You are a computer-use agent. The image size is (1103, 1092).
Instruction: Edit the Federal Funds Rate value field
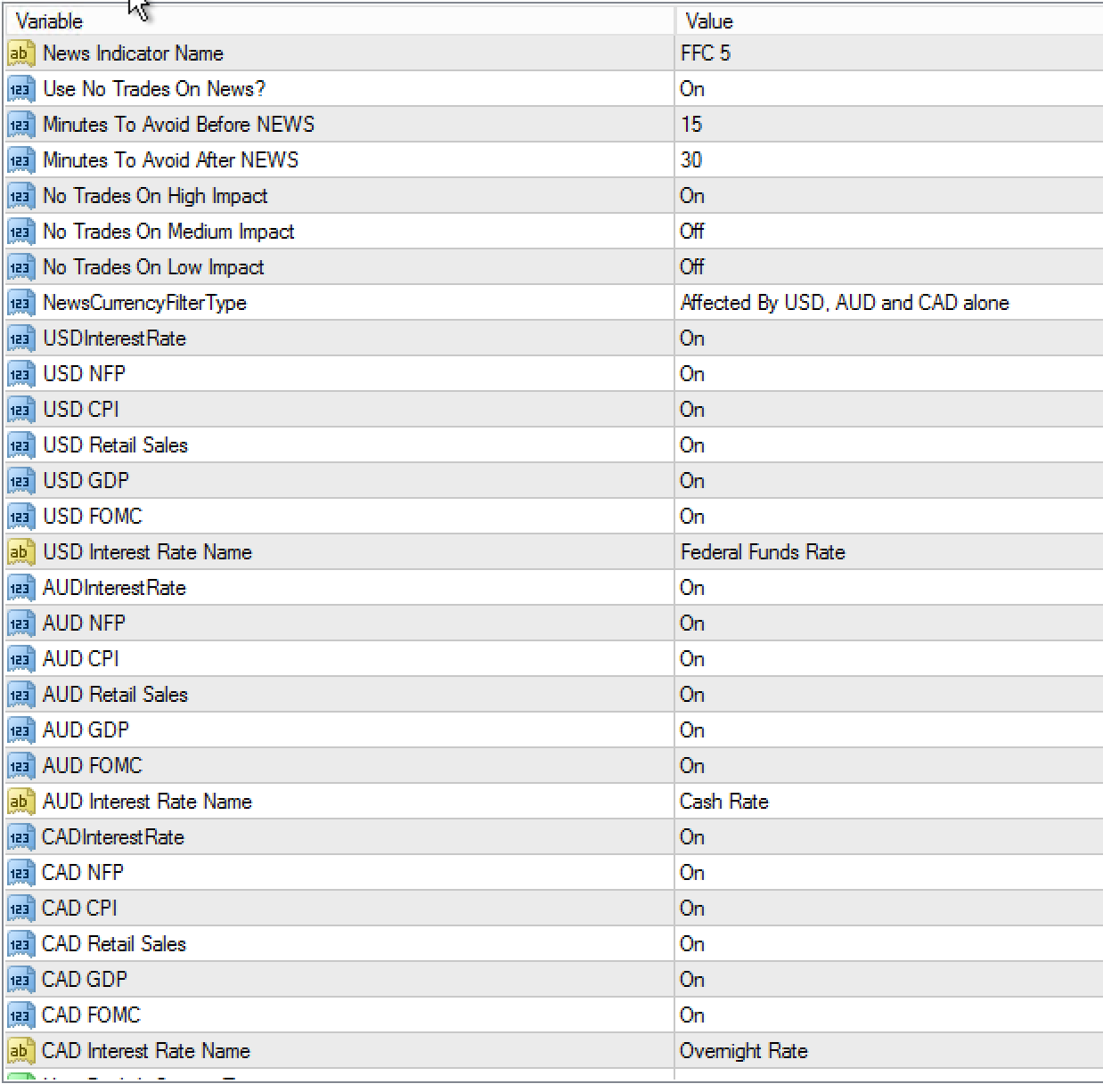click(763, 552)
